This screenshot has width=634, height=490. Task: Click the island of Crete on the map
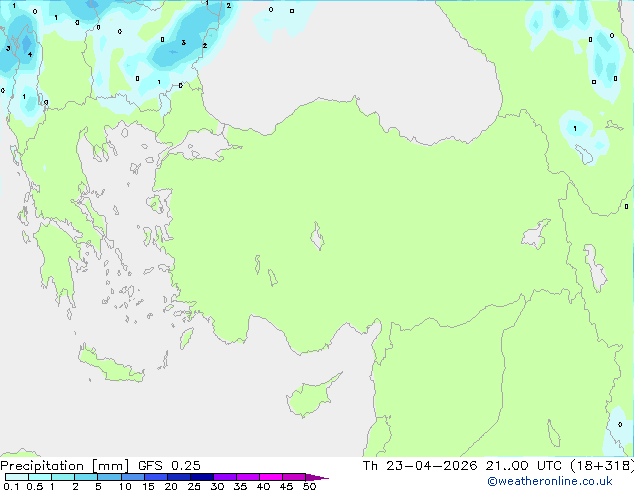111,365
